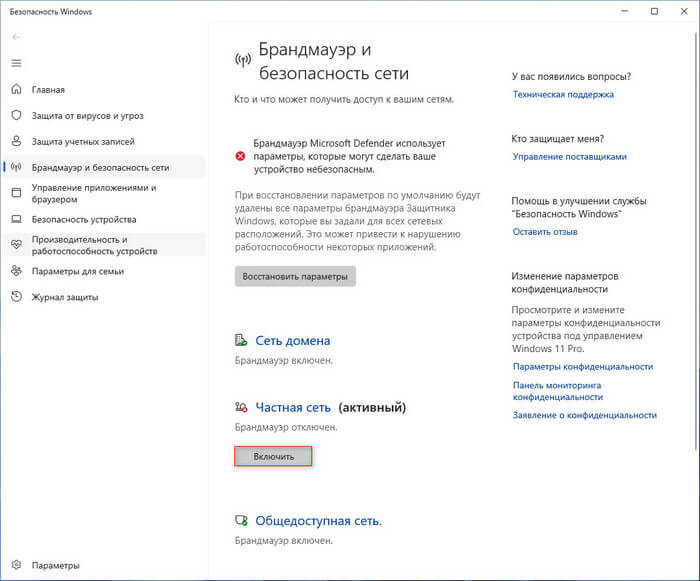Click the device performance heart icon

click(16, 245)
